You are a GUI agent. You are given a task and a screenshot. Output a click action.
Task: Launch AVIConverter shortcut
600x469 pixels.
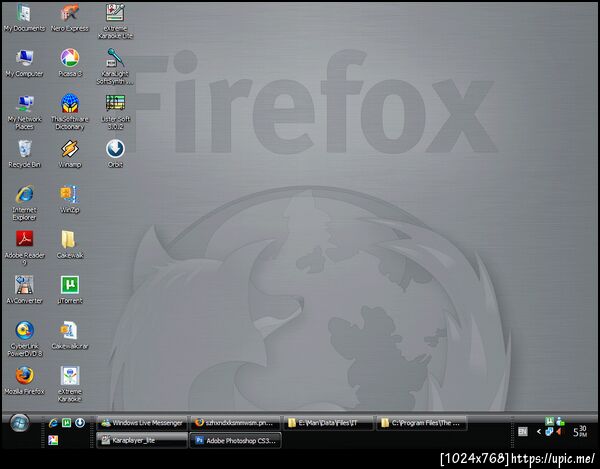[x=24, y=290]
